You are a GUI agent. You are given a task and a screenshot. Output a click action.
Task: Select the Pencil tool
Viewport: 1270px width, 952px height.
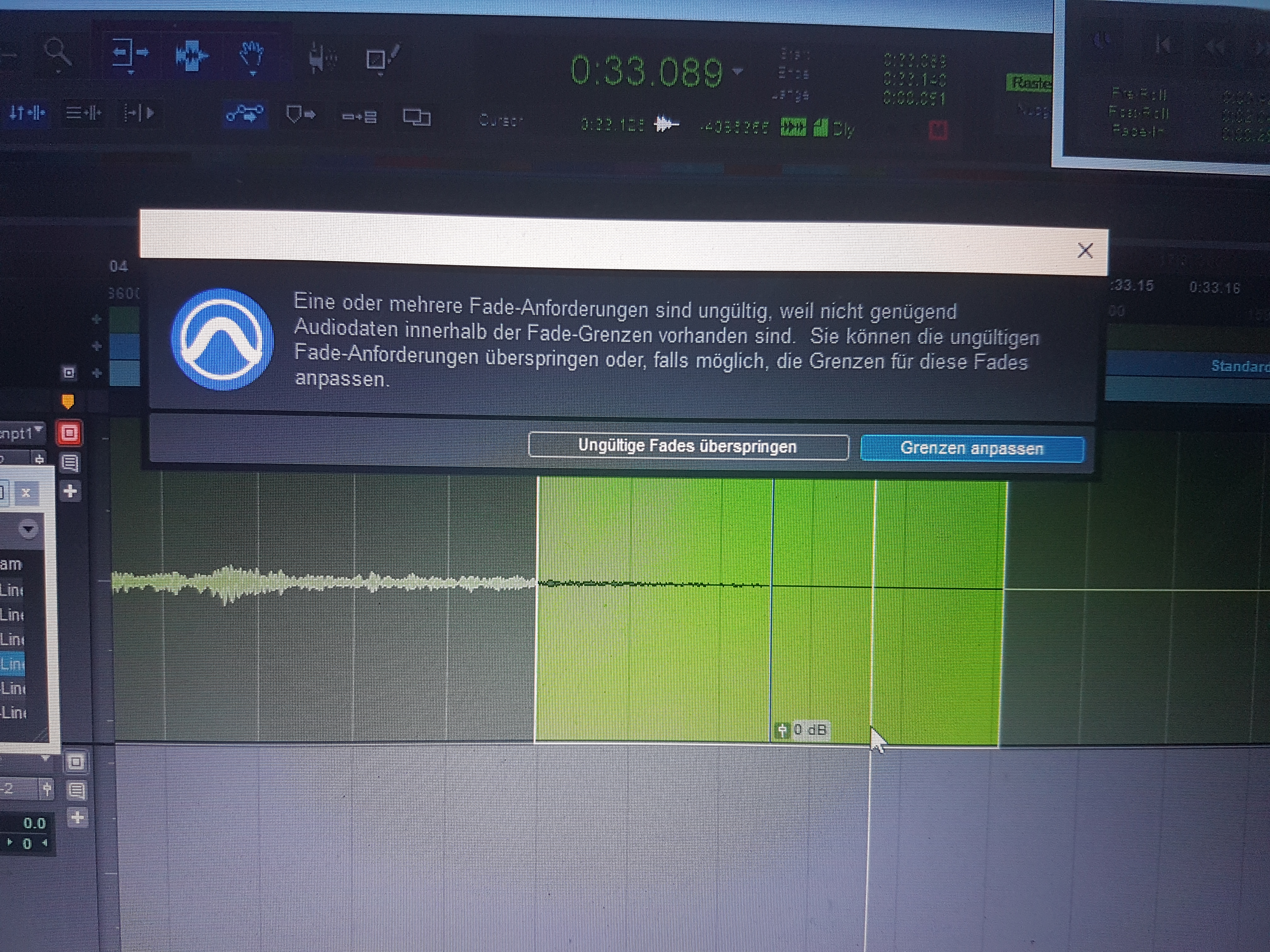tap(381, 59)
